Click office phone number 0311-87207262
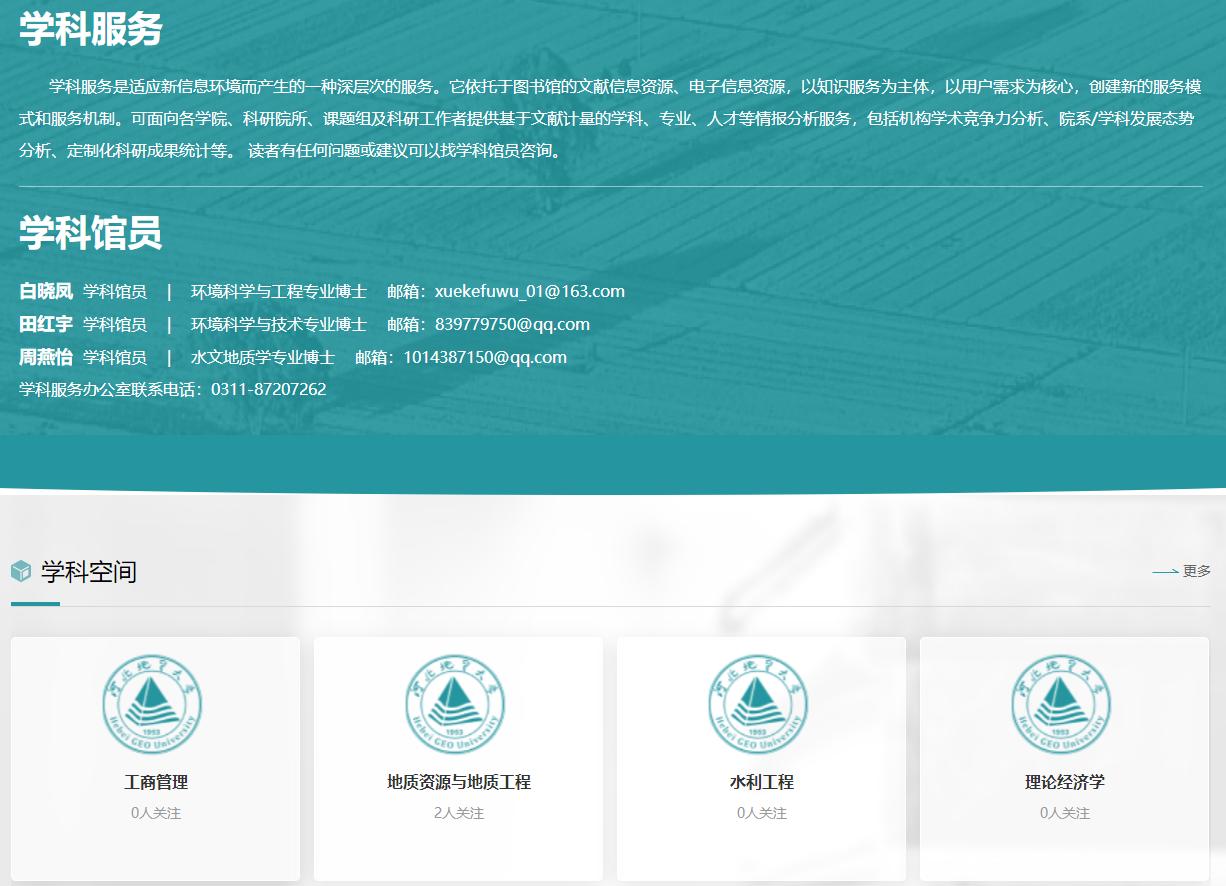This screenshot has height=886, width=1226. pos(268,389)
